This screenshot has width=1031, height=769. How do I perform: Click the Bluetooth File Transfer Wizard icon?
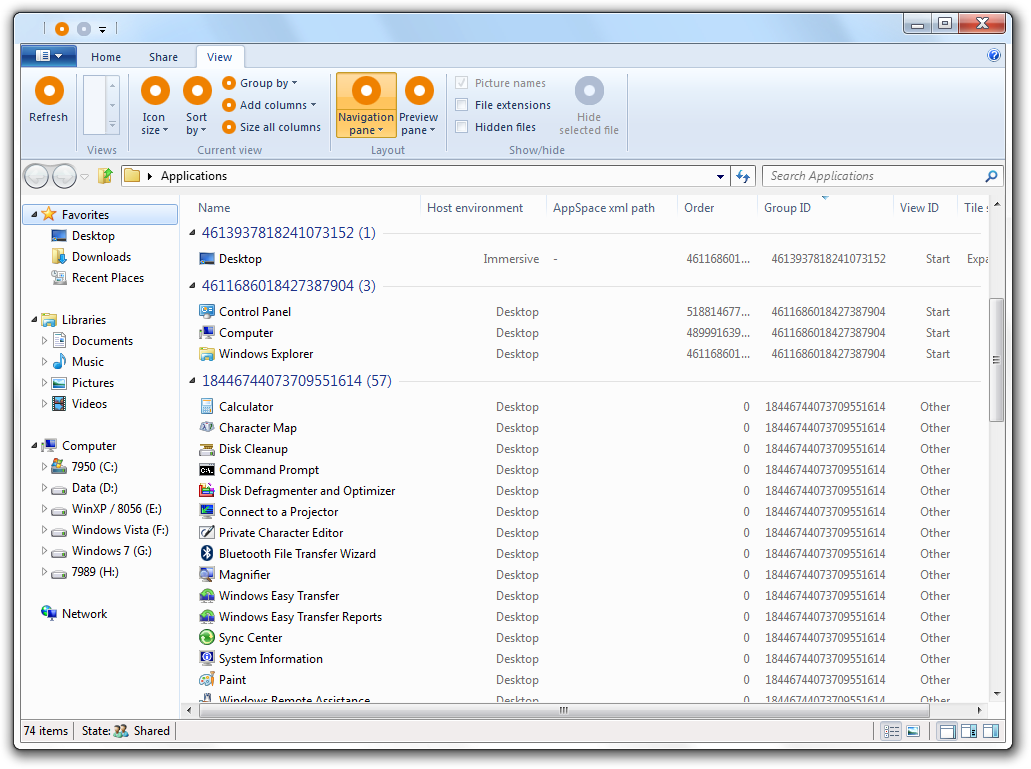pyautogui.click(x=207, y=554)
